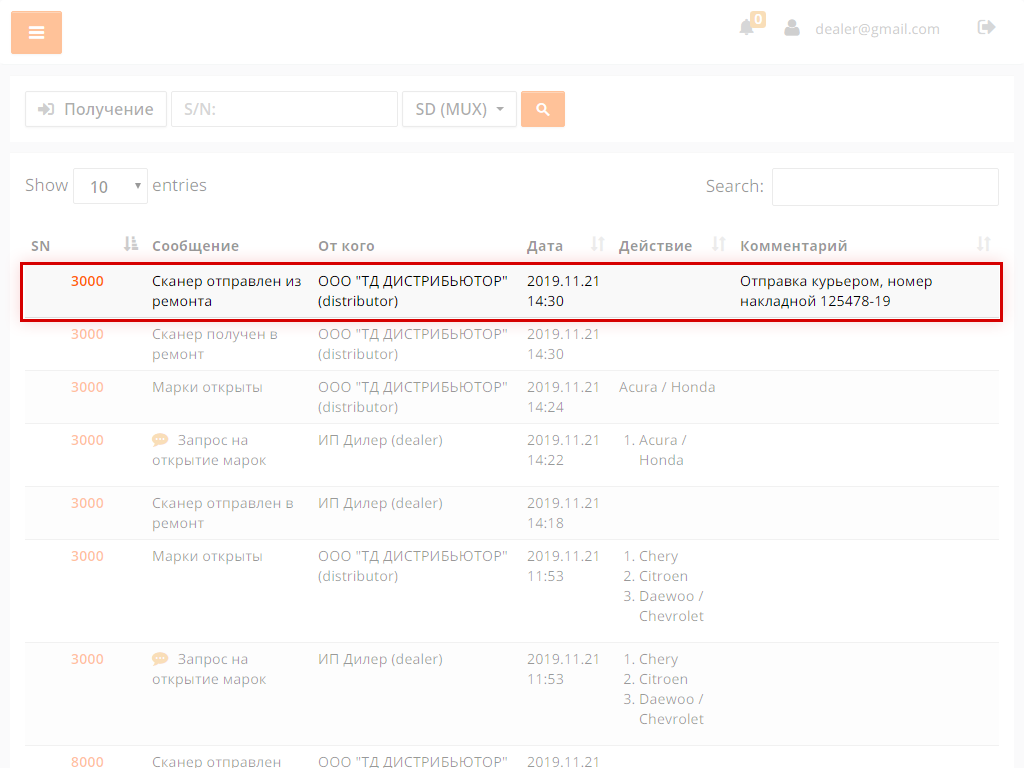
Task: Open SN 3000 in highlighted first row
Action: click(87, 281)
